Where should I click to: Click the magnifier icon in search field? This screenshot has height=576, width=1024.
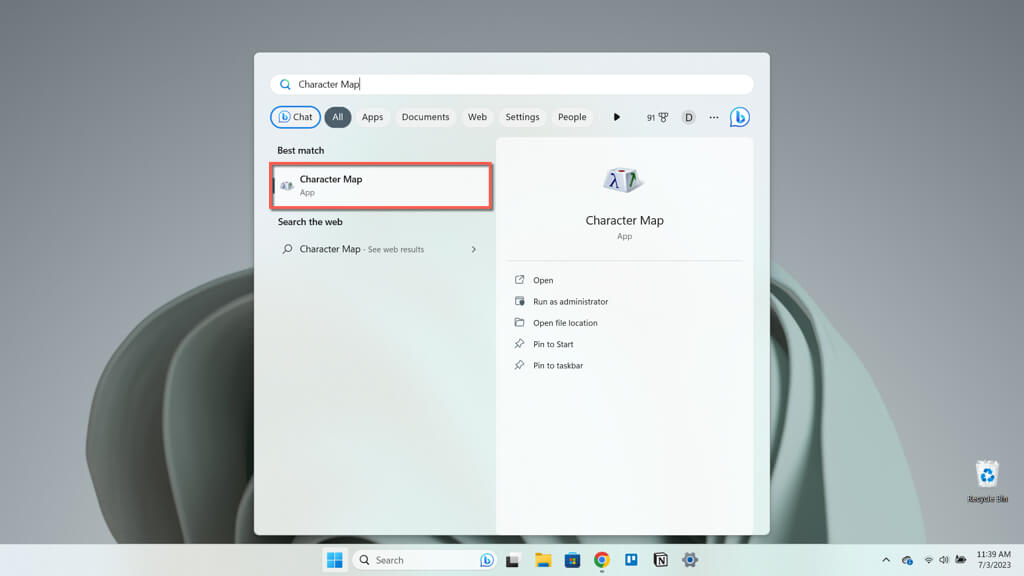(x=285, y=84)
